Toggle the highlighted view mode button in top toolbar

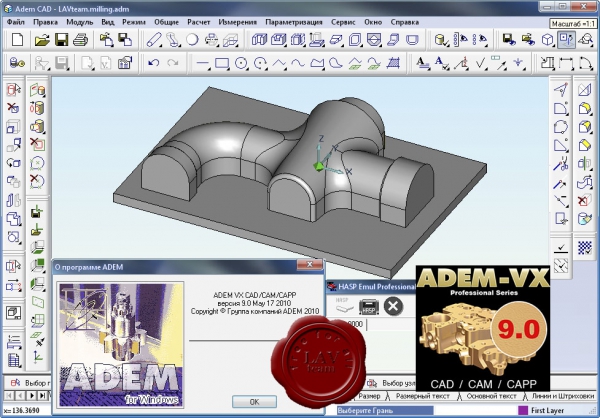[x=566, y=40]
